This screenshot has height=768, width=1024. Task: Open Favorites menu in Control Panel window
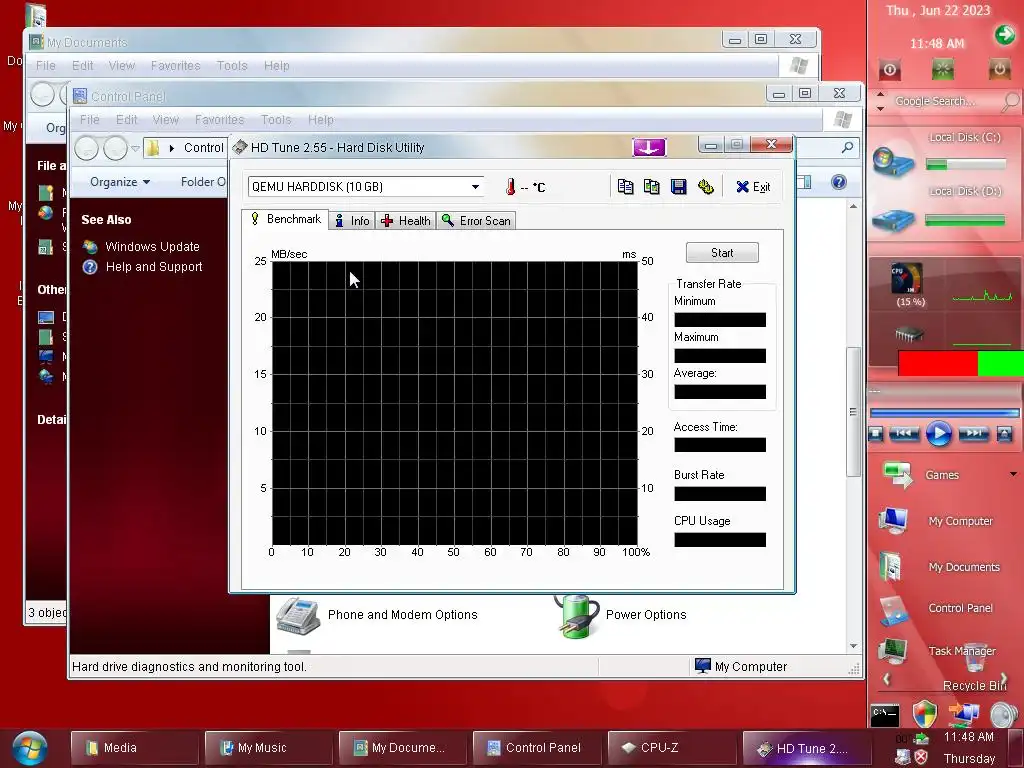click(219, 120)
